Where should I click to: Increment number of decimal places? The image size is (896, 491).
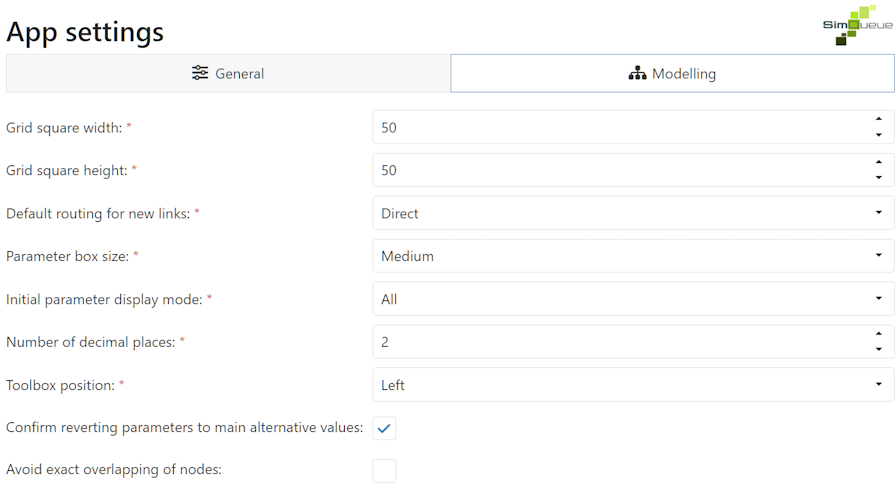878,335
